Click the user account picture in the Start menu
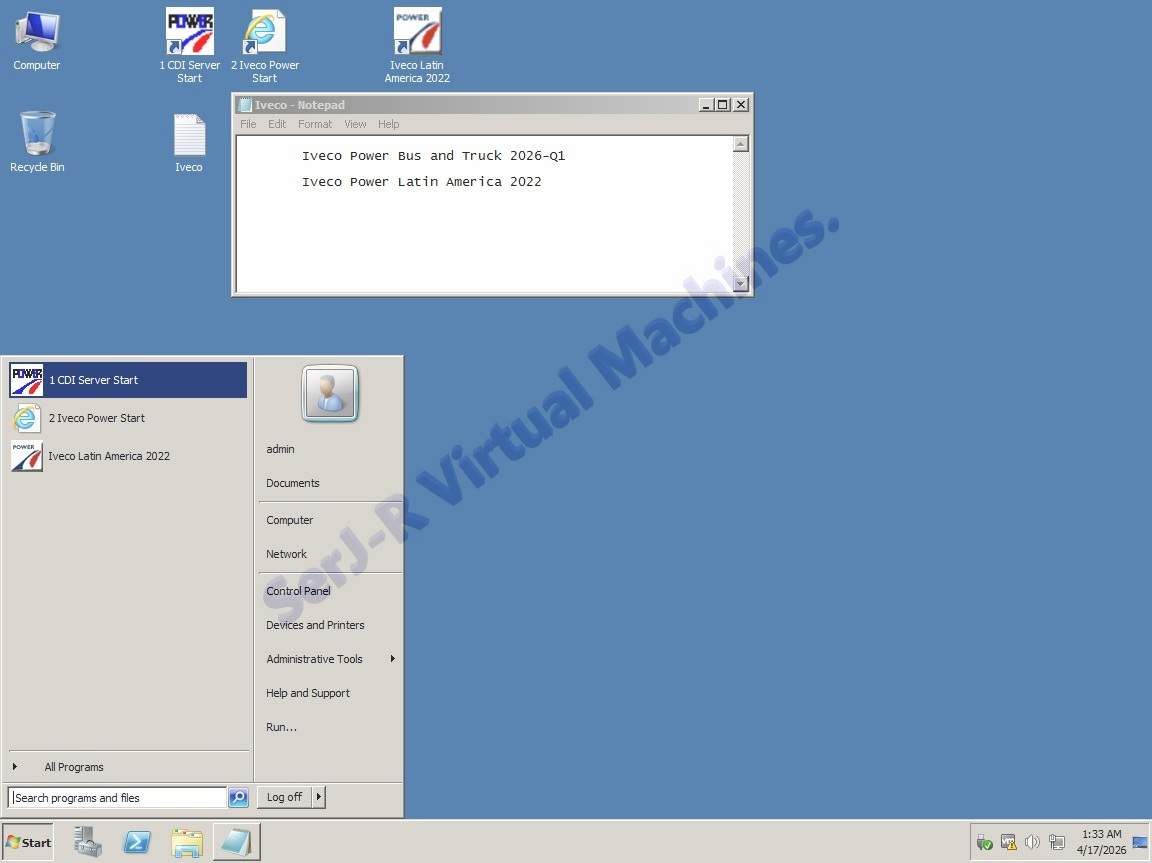 (x=330, y=393)
